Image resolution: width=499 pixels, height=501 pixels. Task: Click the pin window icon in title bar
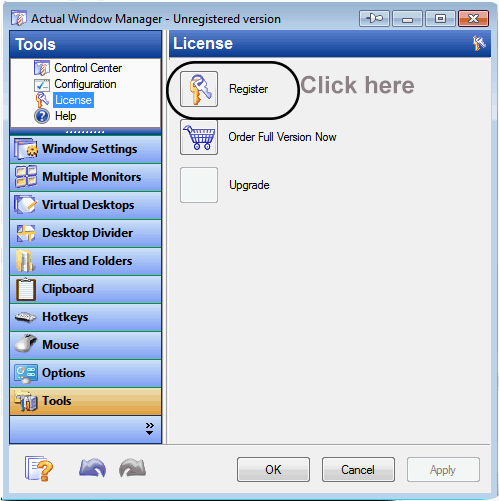tap(374, 18)
